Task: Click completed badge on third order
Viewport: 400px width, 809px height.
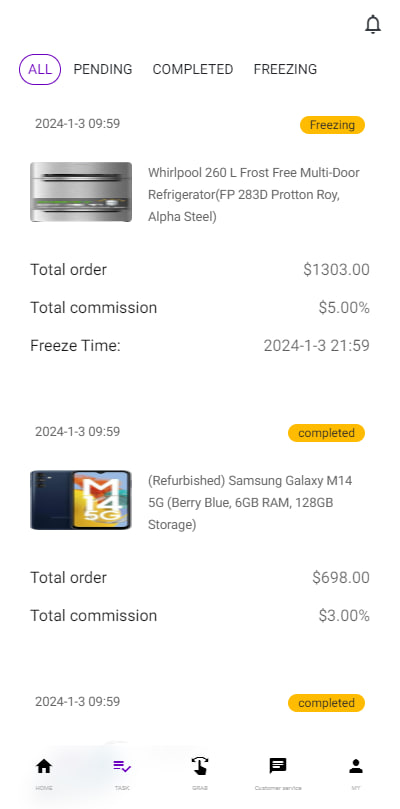Action: [x=326, y=703]
